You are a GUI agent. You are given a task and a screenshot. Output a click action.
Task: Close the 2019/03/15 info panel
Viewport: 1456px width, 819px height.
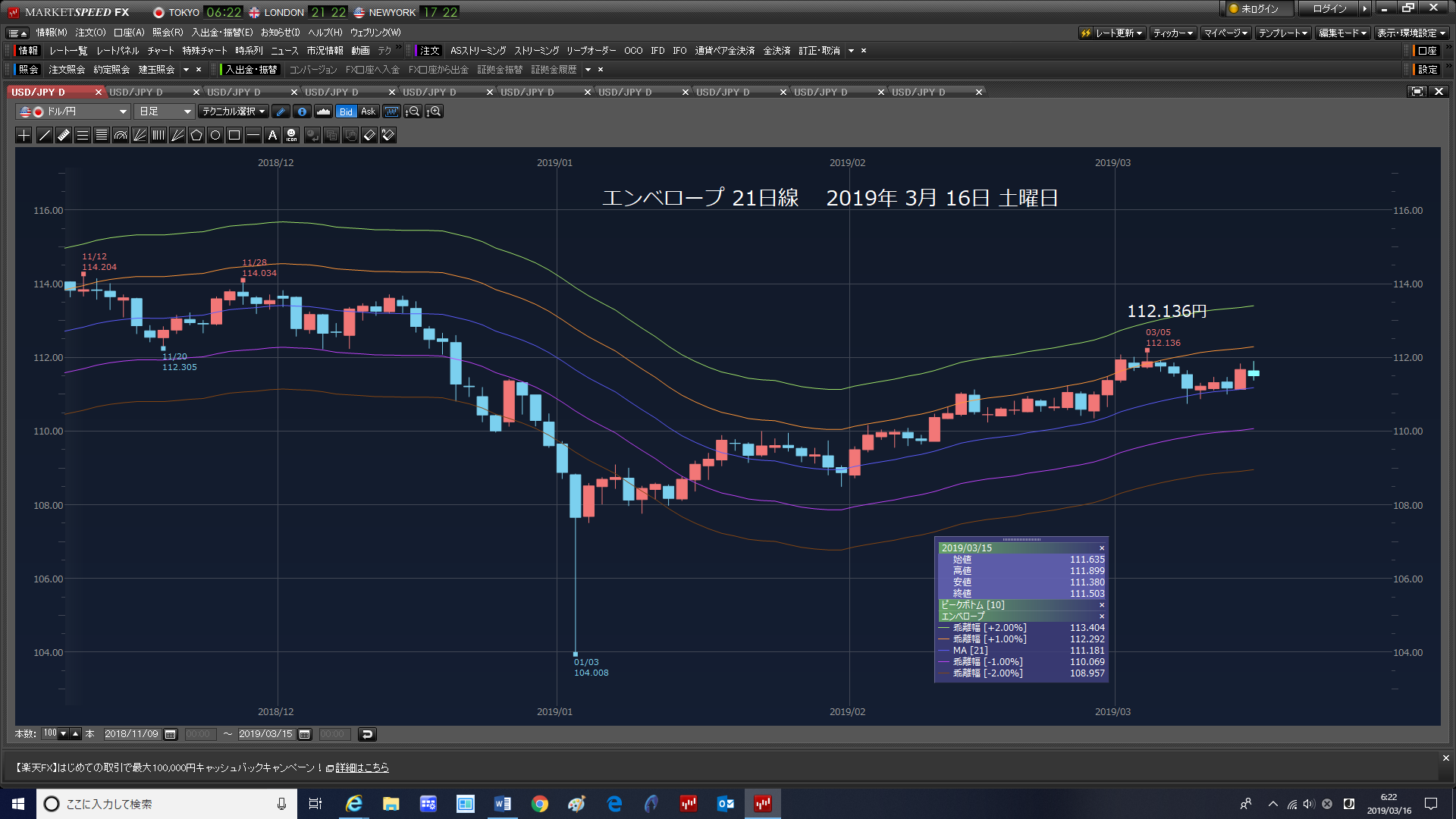(1102, 548)
